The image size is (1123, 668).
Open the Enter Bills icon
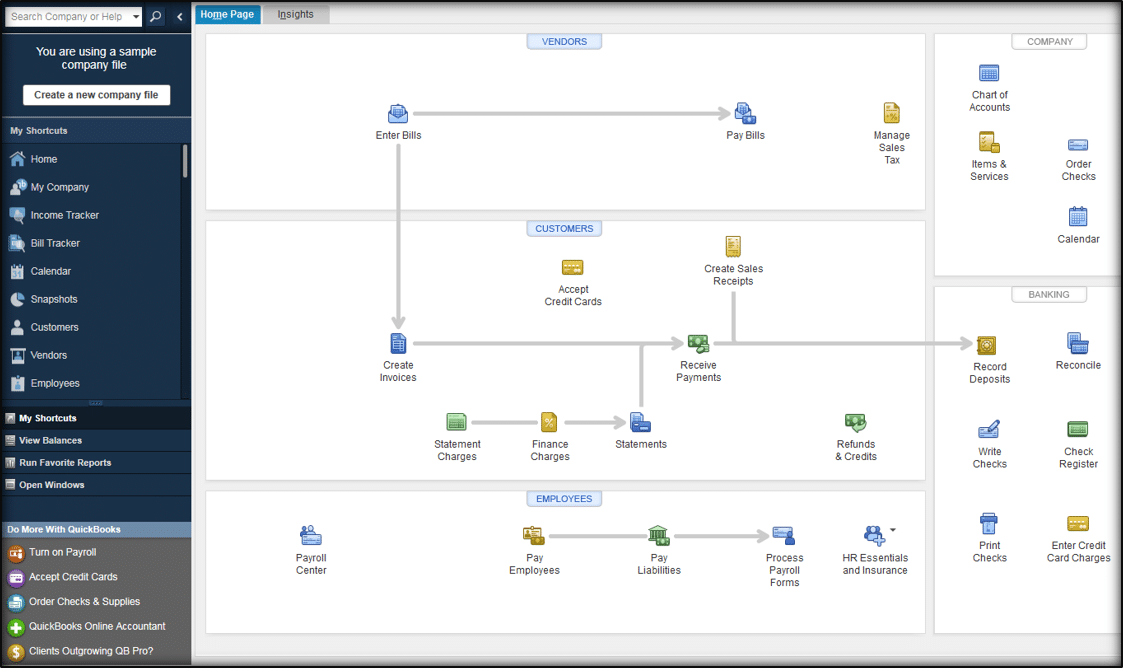coord(398,113)
